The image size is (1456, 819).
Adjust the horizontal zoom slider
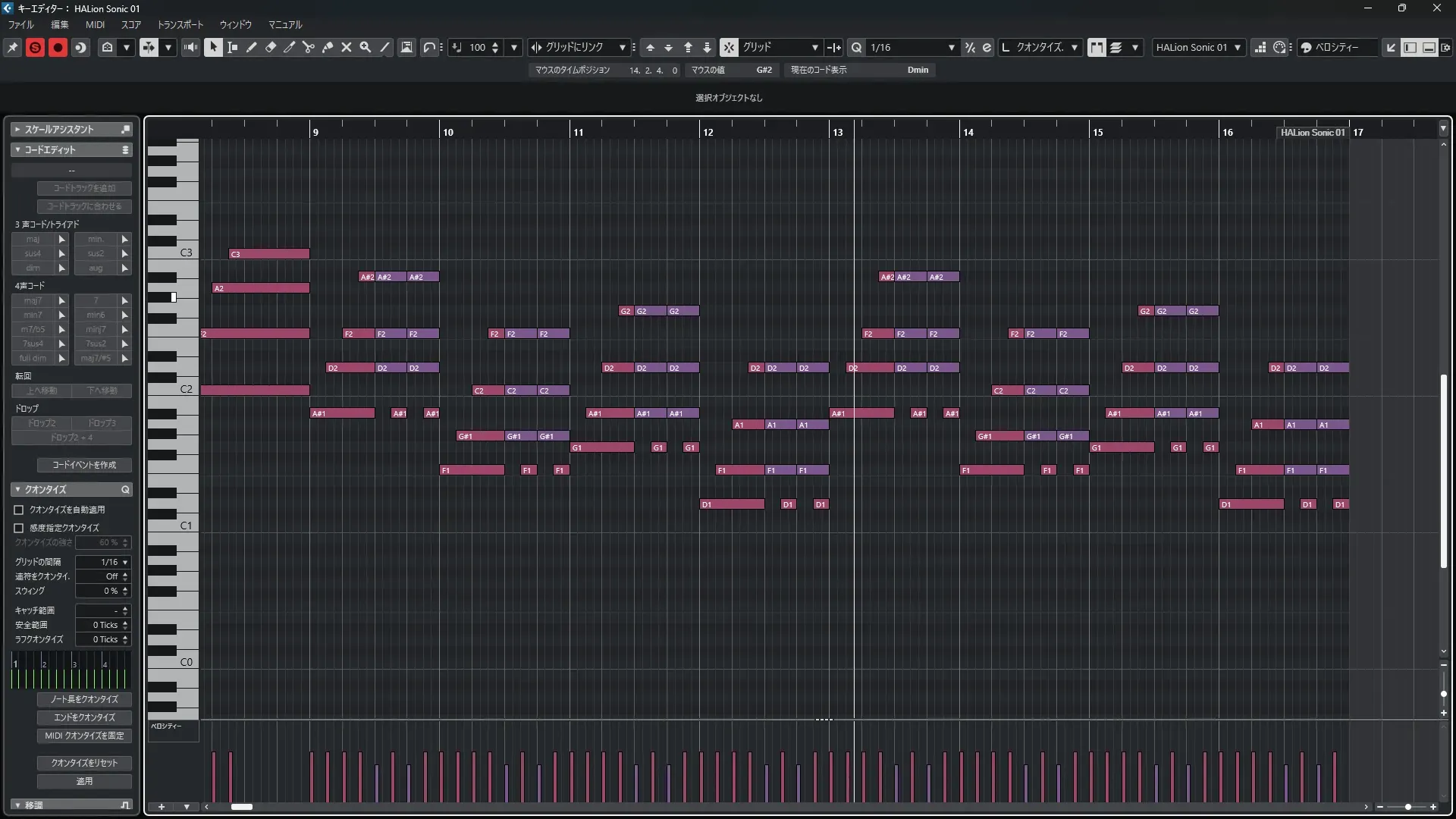pyautogui.click(x=1408, y=807)
